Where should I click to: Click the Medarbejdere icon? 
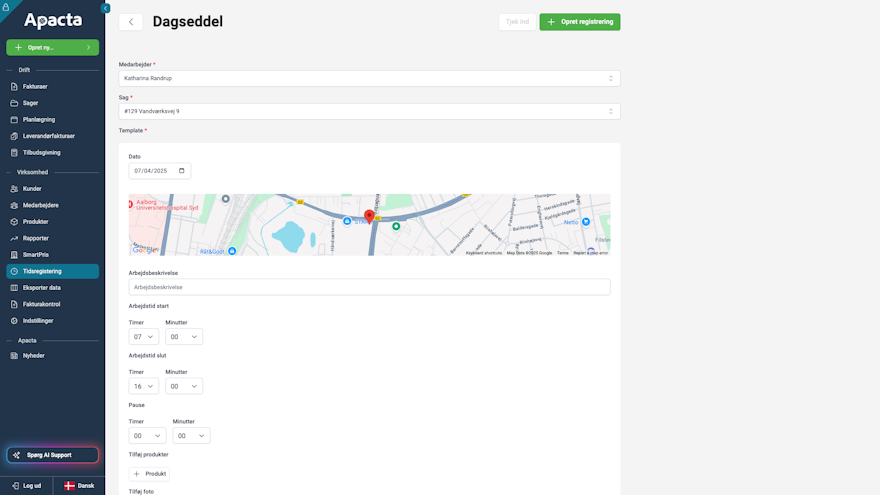[14, 205]
